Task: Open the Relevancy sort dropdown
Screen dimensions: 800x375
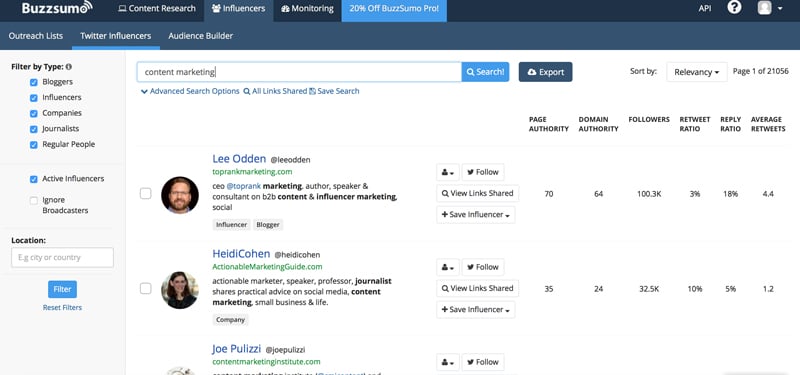Action: pyautogui.click(x=696, y=72)
